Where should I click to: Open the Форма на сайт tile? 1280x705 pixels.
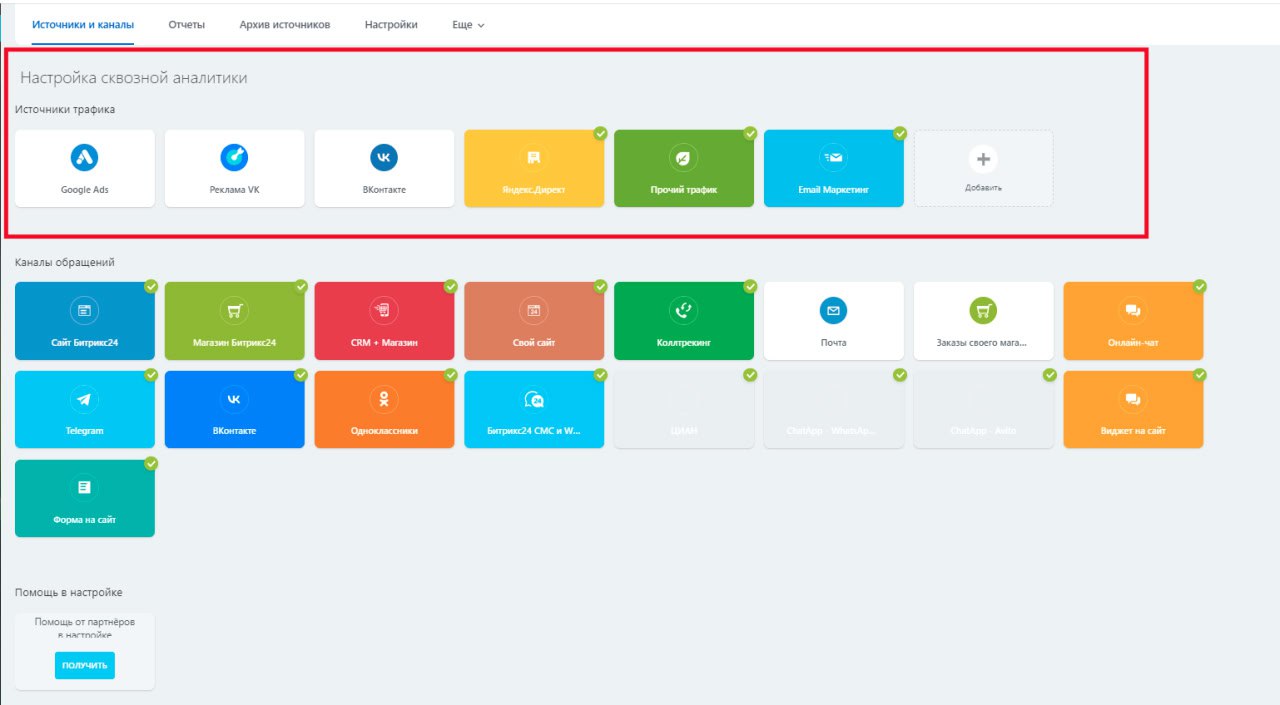tap(85, 498)
